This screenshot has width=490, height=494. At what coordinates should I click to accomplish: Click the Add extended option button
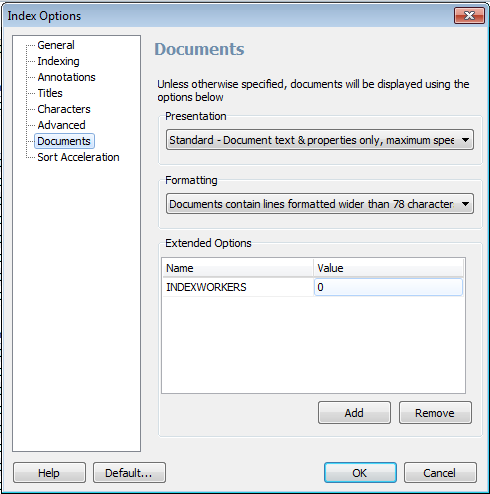point(354,413)
